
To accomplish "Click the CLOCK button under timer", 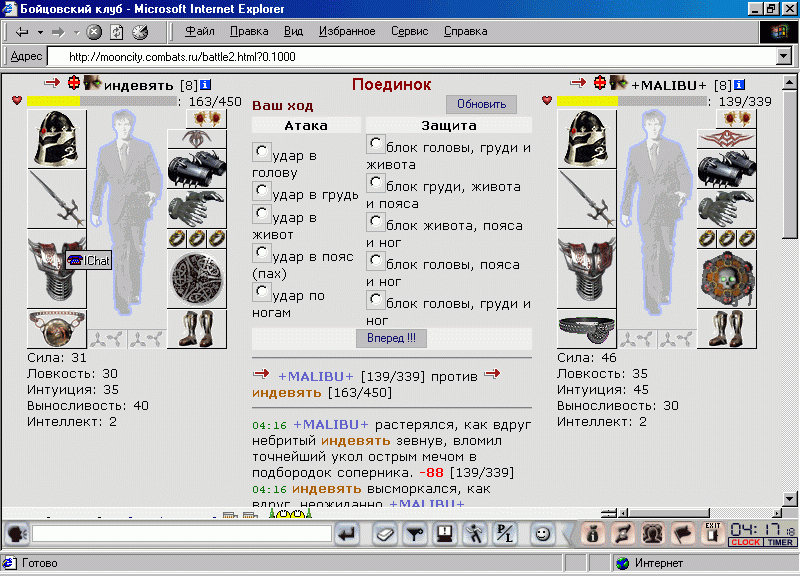I will point(745,542).
